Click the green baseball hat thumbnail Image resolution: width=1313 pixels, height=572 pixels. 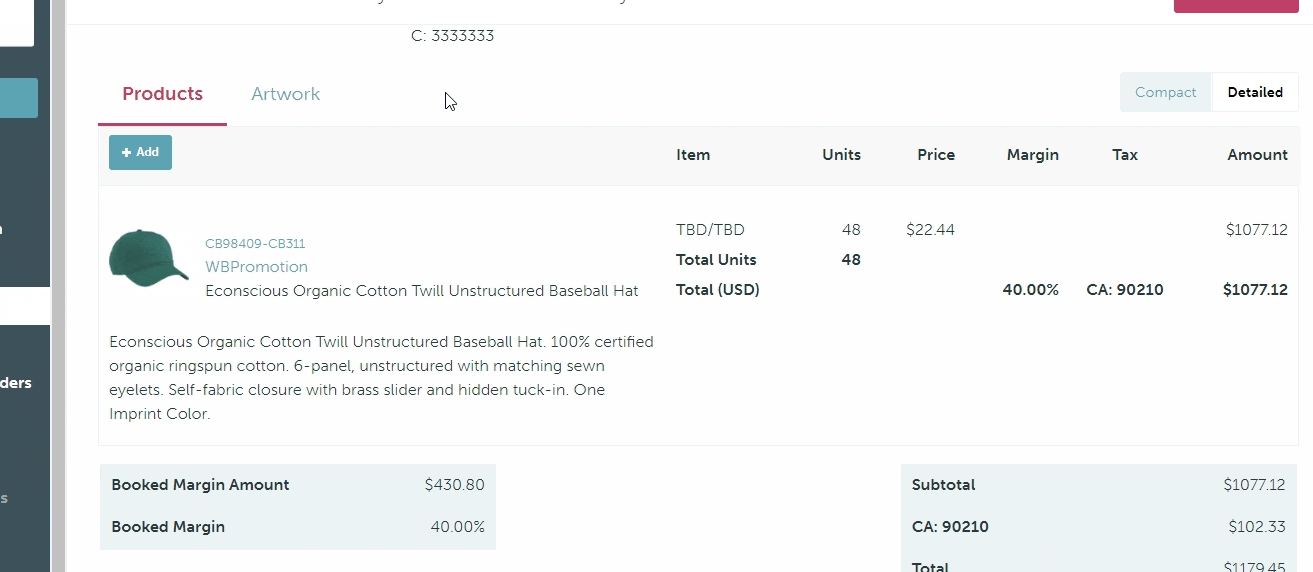click(x=148, y=258)
